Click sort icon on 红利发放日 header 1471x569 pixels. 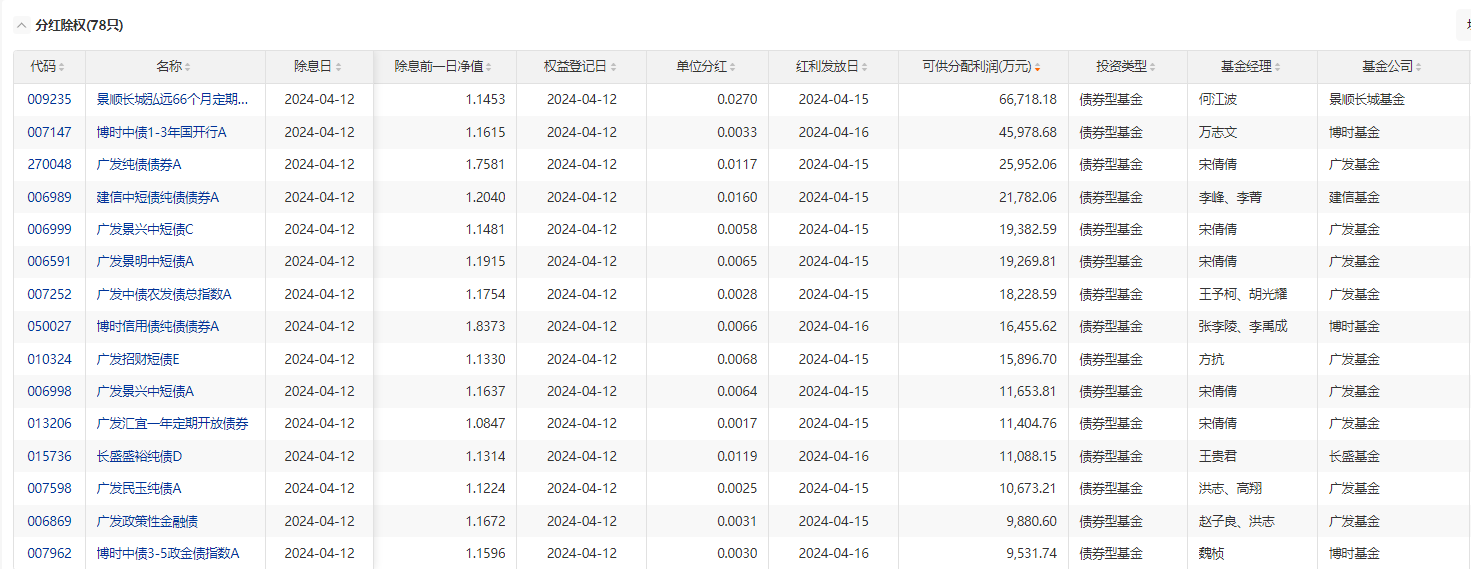(x=865, y=67)
